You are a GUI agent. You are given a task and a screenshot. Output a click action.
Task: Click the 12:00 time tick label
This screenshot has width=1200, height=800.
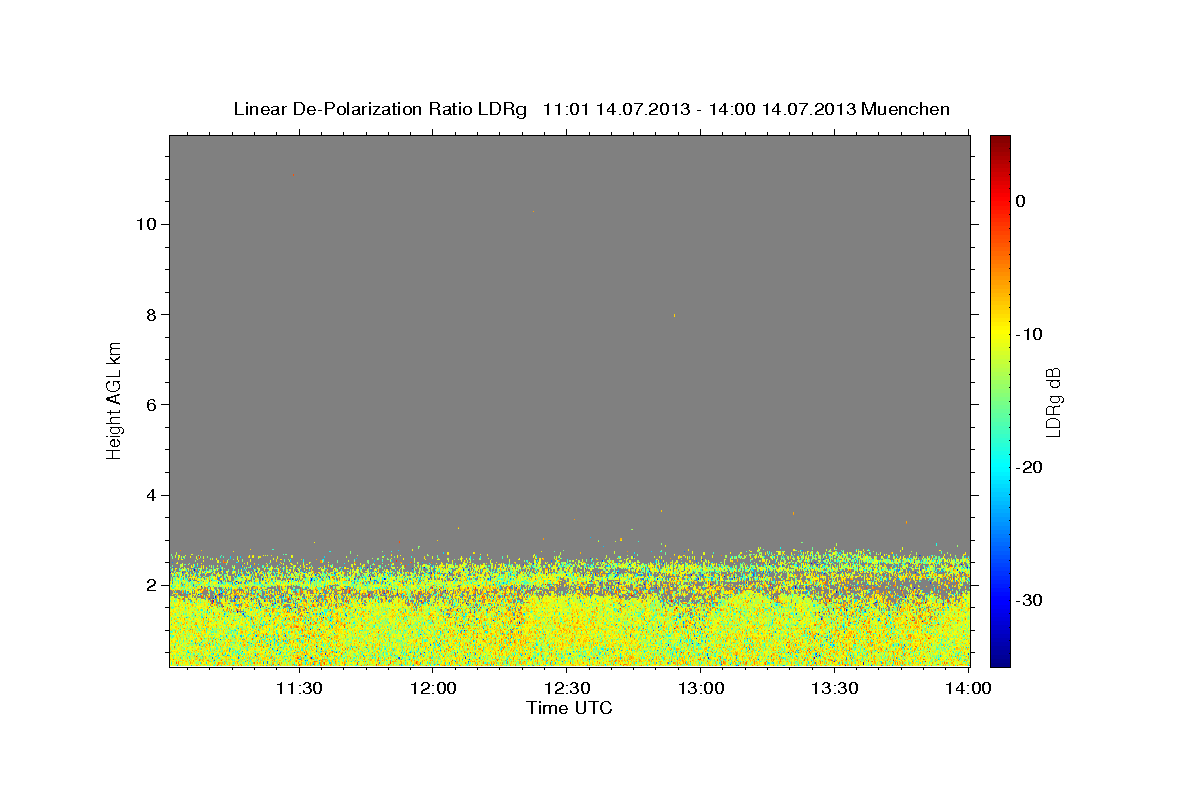point(433,688)
